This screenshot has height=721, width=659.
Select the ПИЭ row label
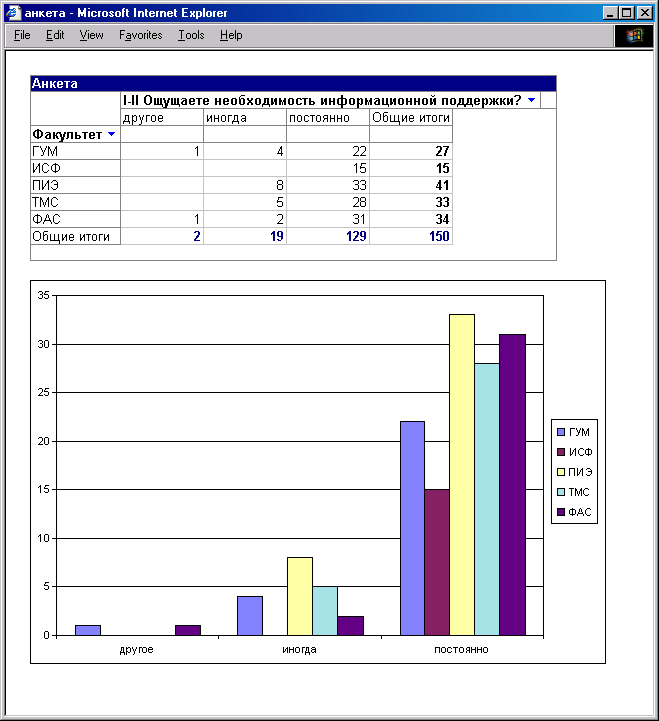75,185
